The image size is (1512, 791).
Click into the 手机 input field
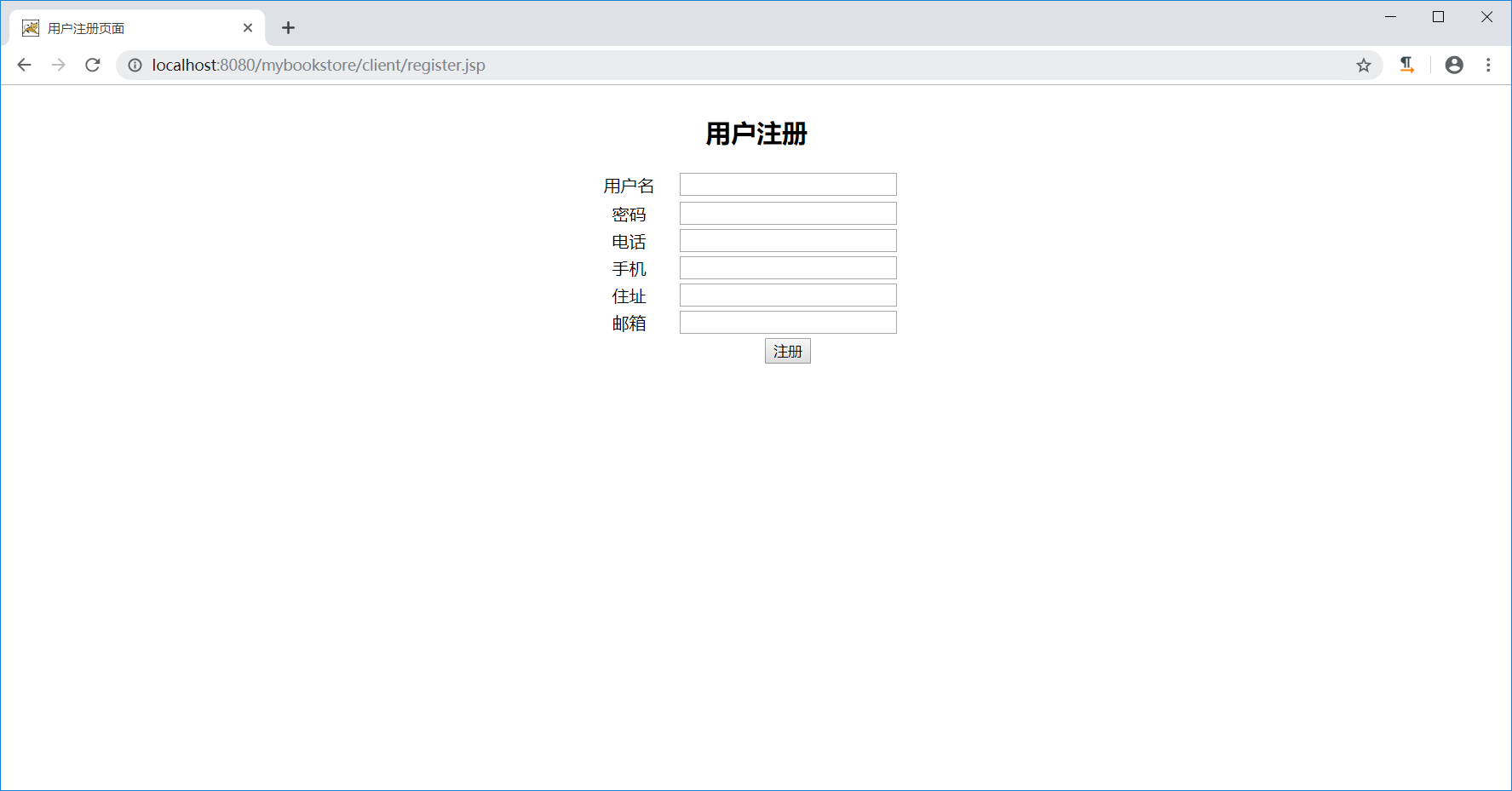click(x=788, y=267)
